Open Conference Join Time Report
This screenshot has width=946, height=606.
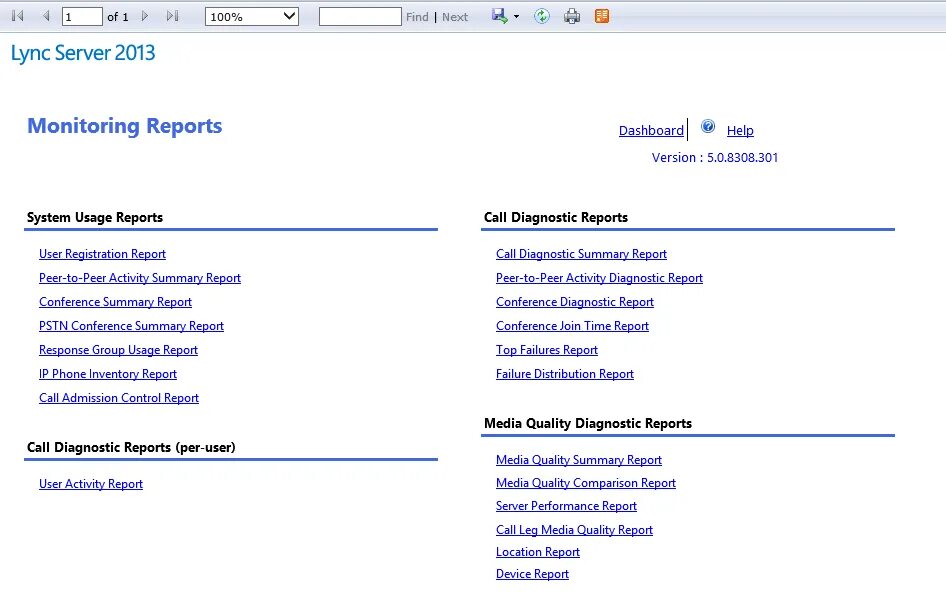pyautogui.click(x=573, y=326)
